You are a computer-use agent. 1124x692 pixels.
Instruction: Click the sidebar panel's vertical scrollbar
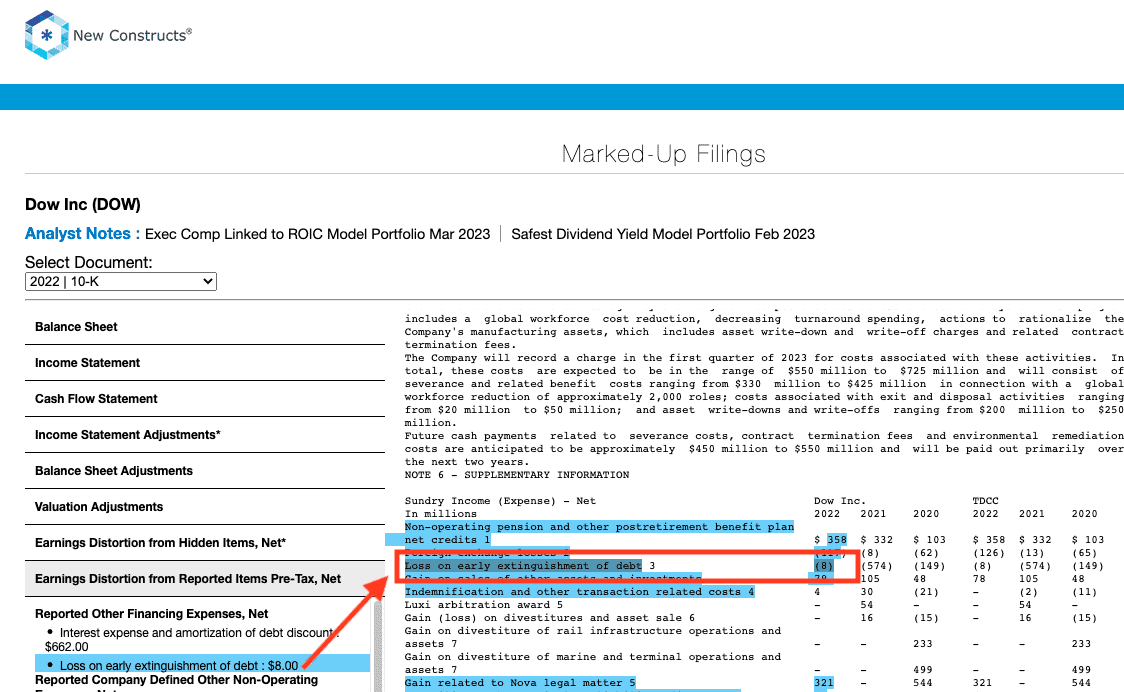click(x=378, y=643)
